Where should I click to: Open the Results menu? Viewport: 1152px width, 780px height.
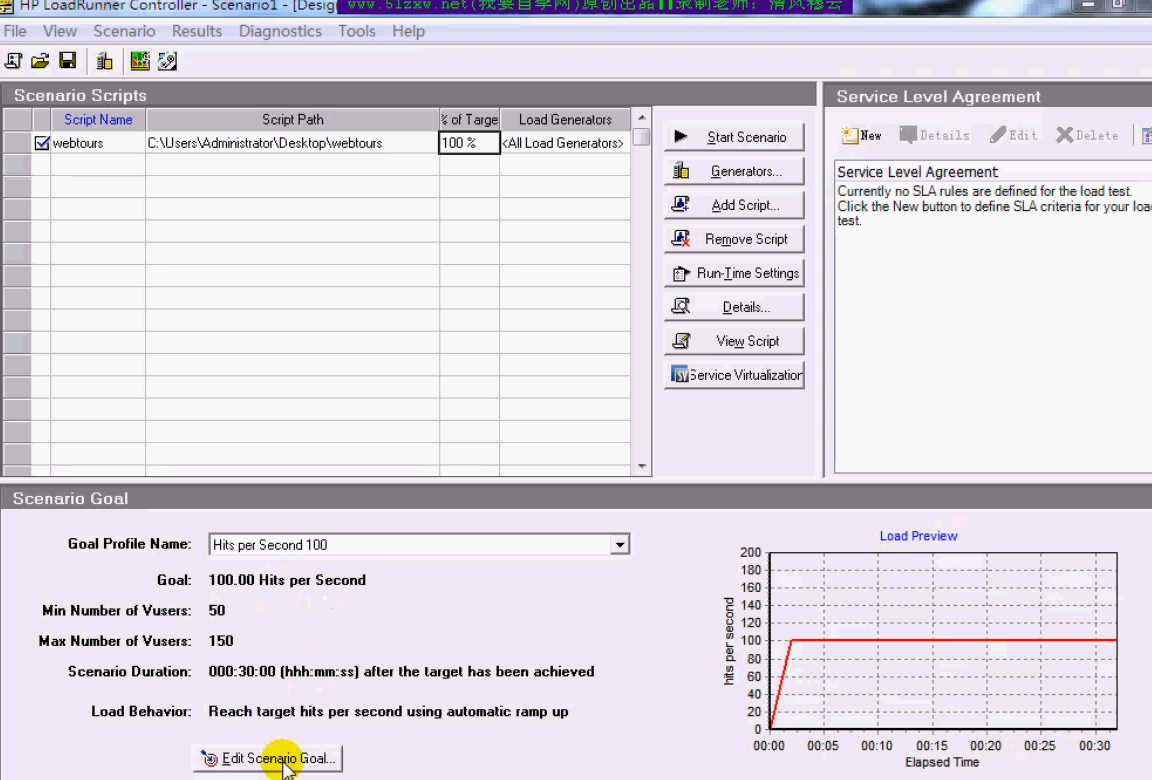(x=197, y=31)
